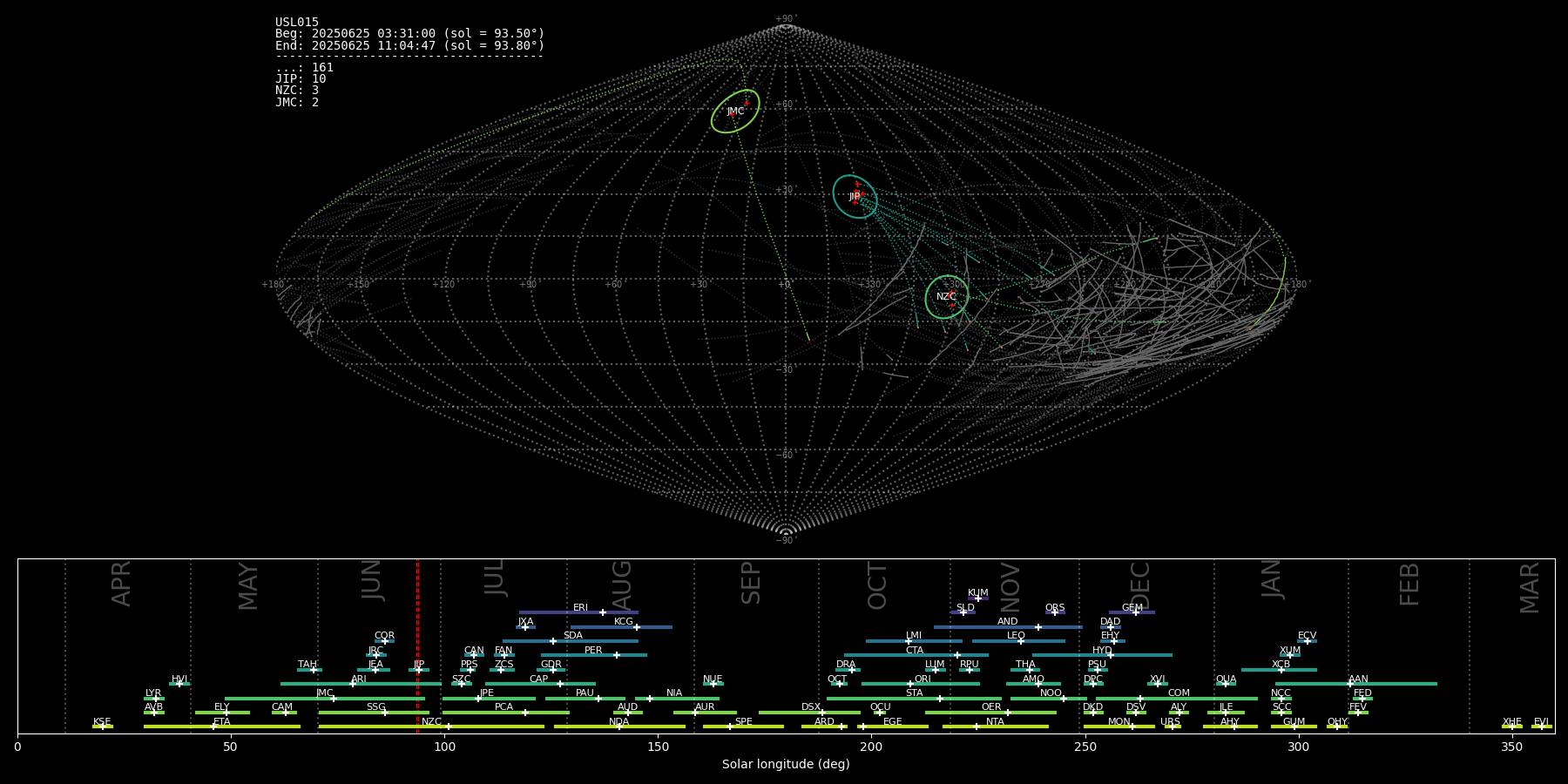Select the ETA shower label in the timeline
The height and width of the screenshot is (784, 1568).
[222, 721]
